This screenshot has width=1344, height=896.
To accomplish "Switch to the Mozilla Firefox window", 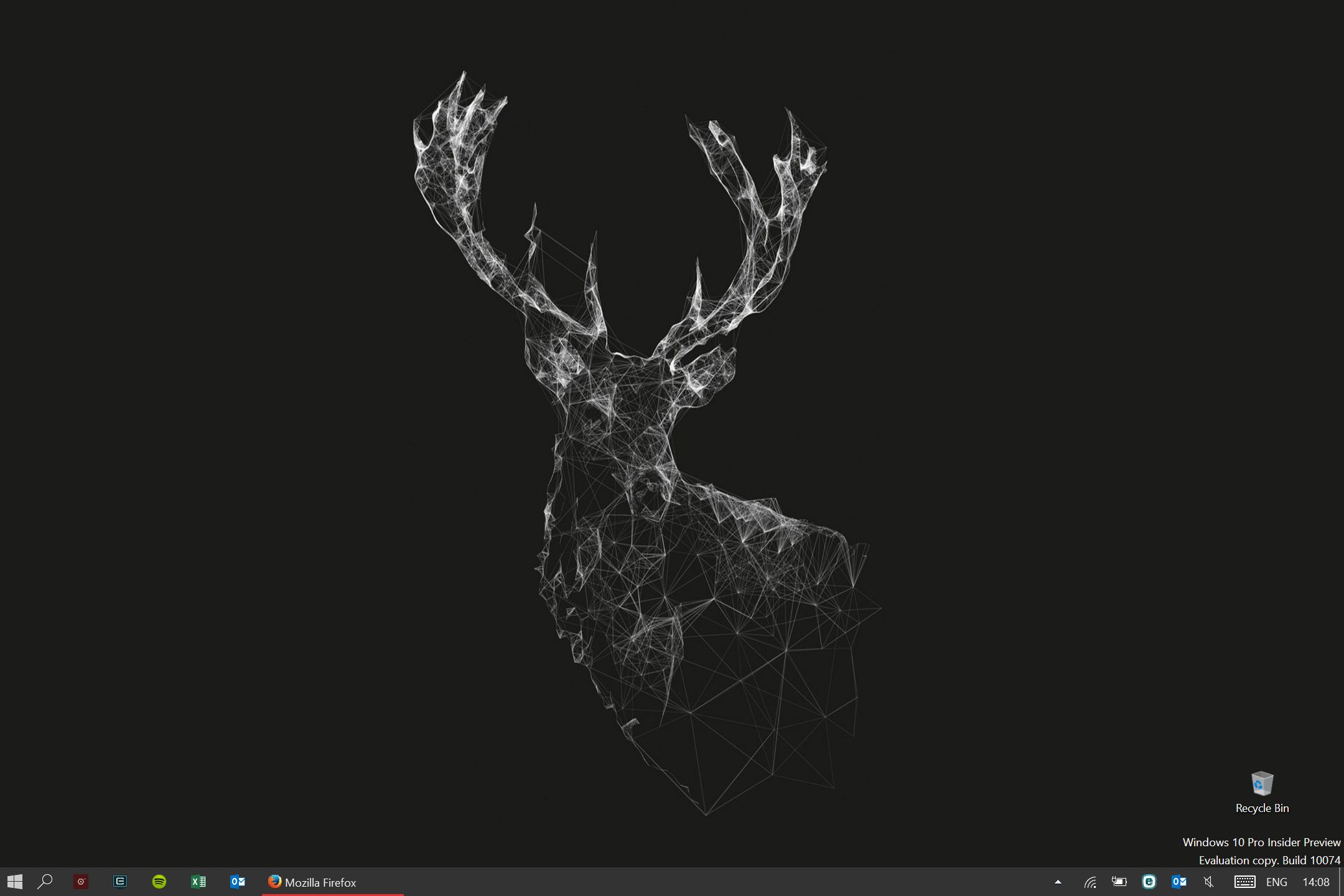I will [x=333, y=882].
